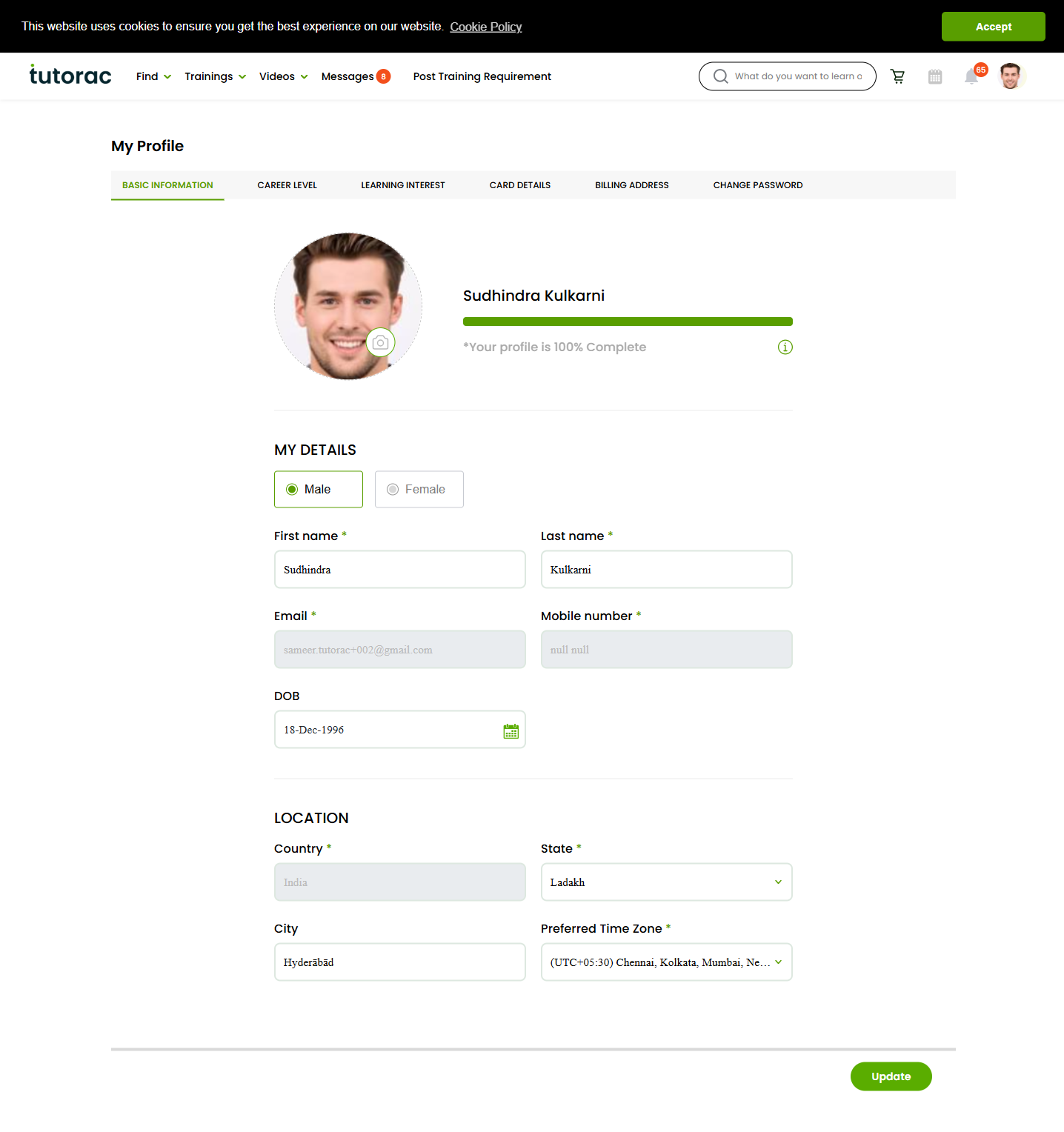1064x1132 pixels.
Task: Switch to Card Details tab
Action: [520, 185]
